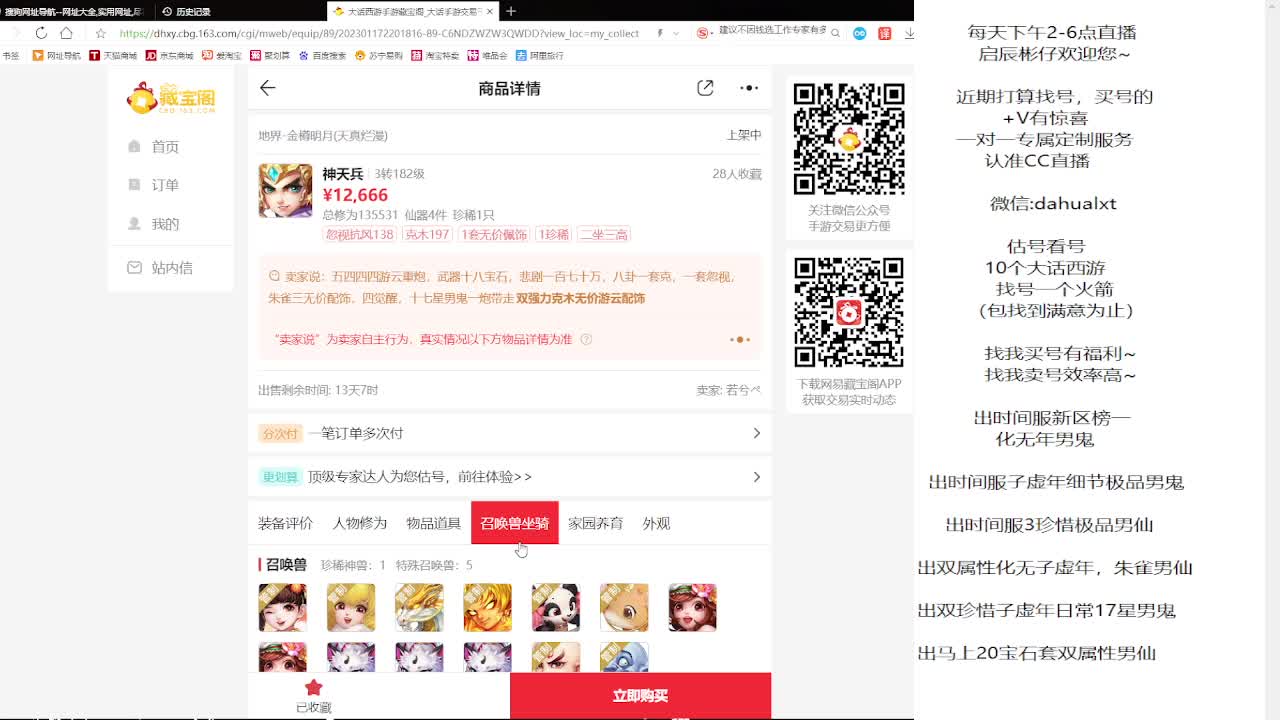Select the winking dark-haired girl pet
This screenshot has width=1280, height=720.
(x=282, y=607)
